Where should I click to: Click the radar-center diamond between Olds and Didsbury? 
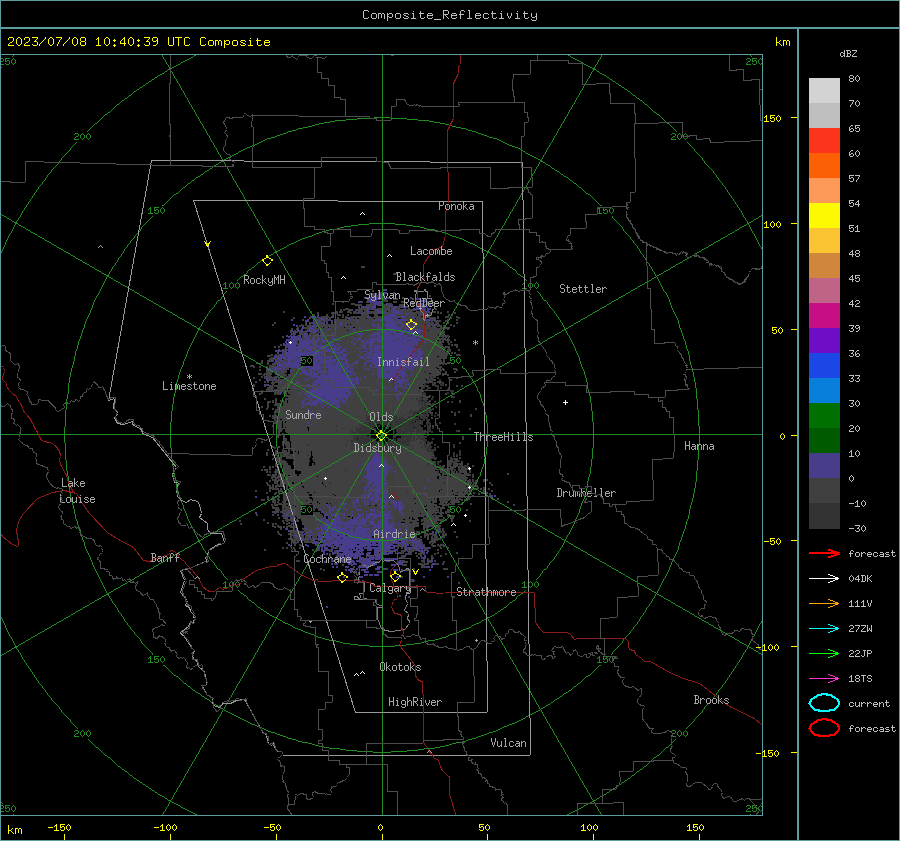tap(381, 436)
